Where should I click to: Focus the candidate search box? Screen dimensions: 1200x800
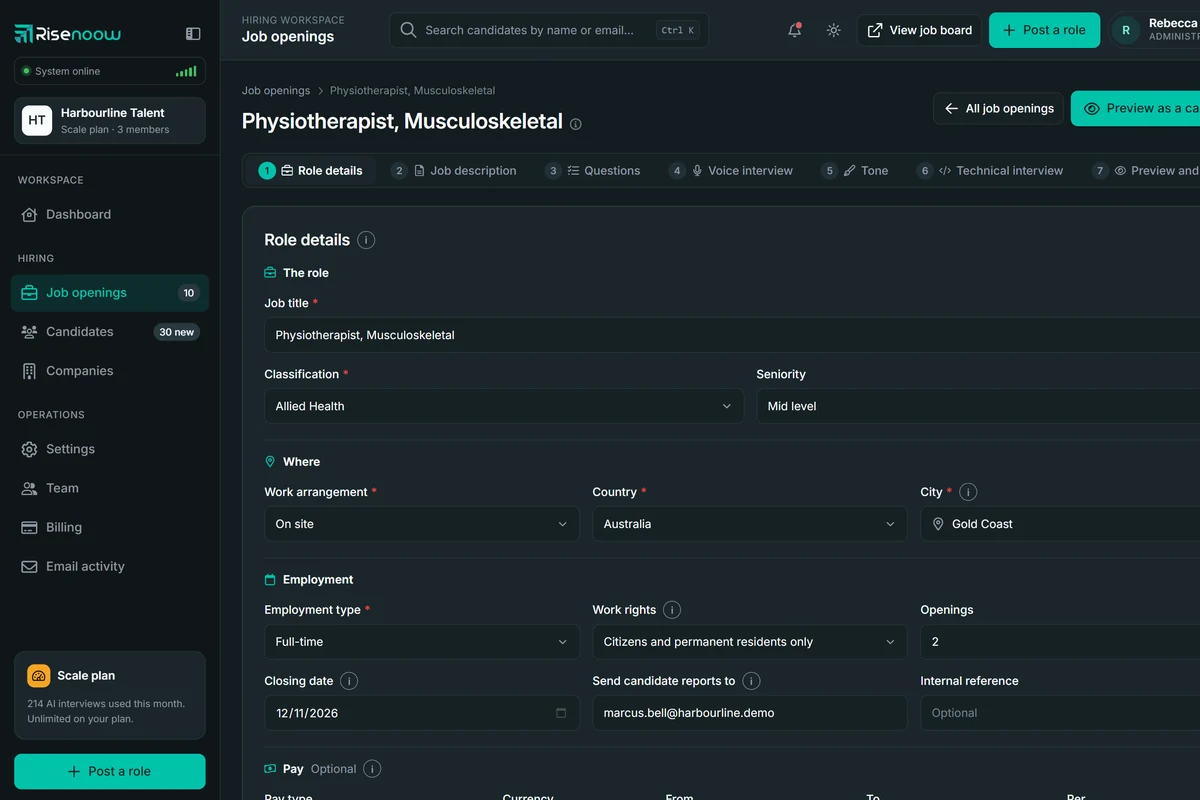click(x=549, y=30)
